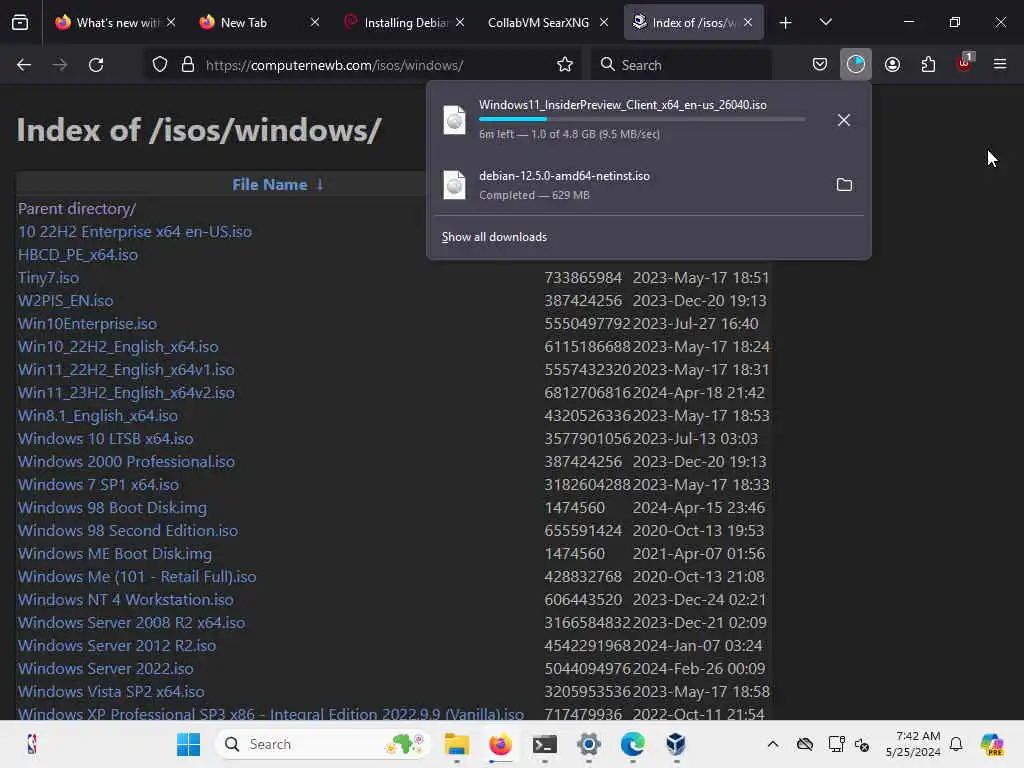
Task: Download Windows Server 2022.iso
Action: (106, 669)
